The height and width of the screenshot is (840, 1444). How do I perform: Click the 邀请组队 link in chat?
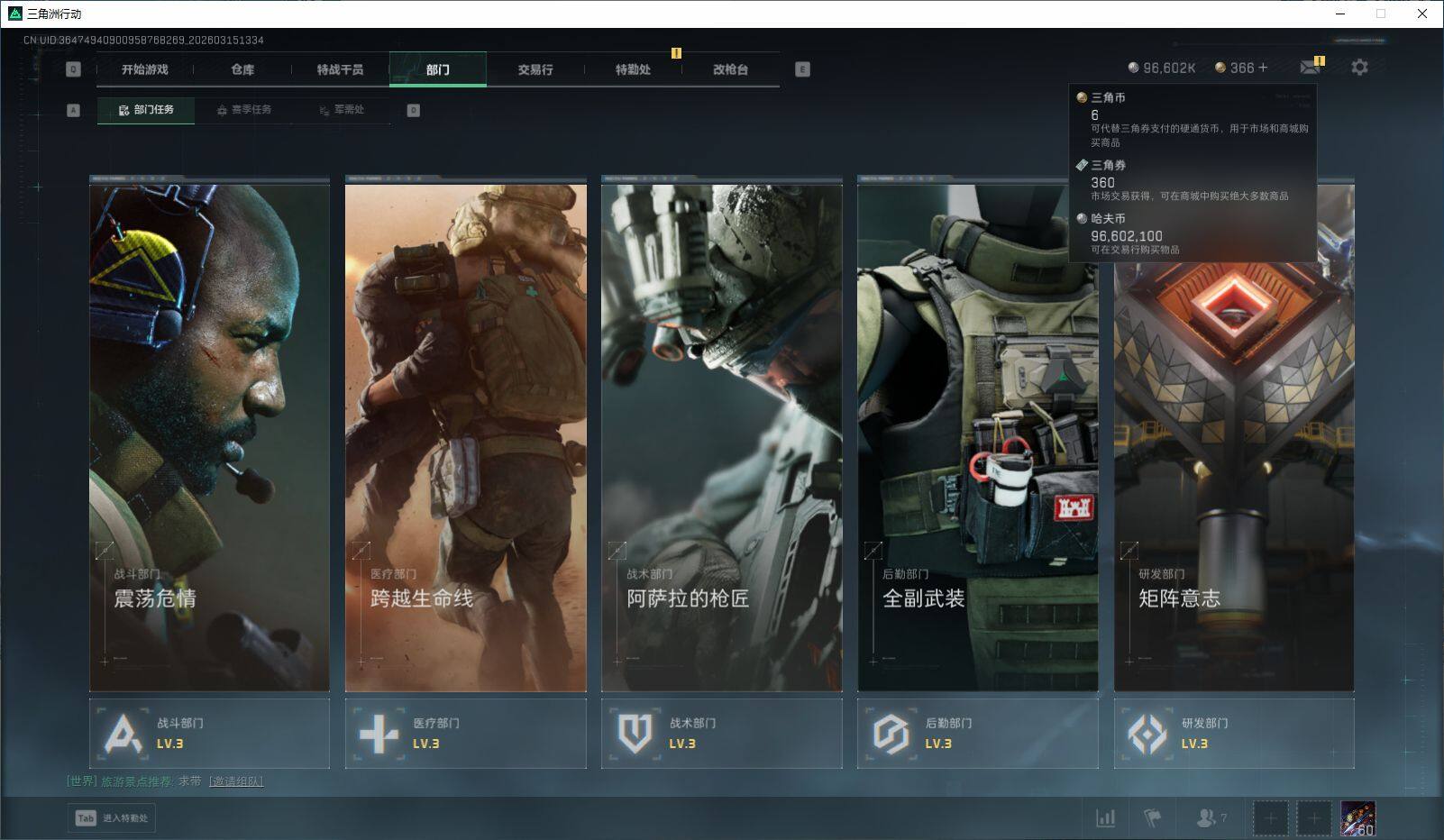[x=236, y=781]
